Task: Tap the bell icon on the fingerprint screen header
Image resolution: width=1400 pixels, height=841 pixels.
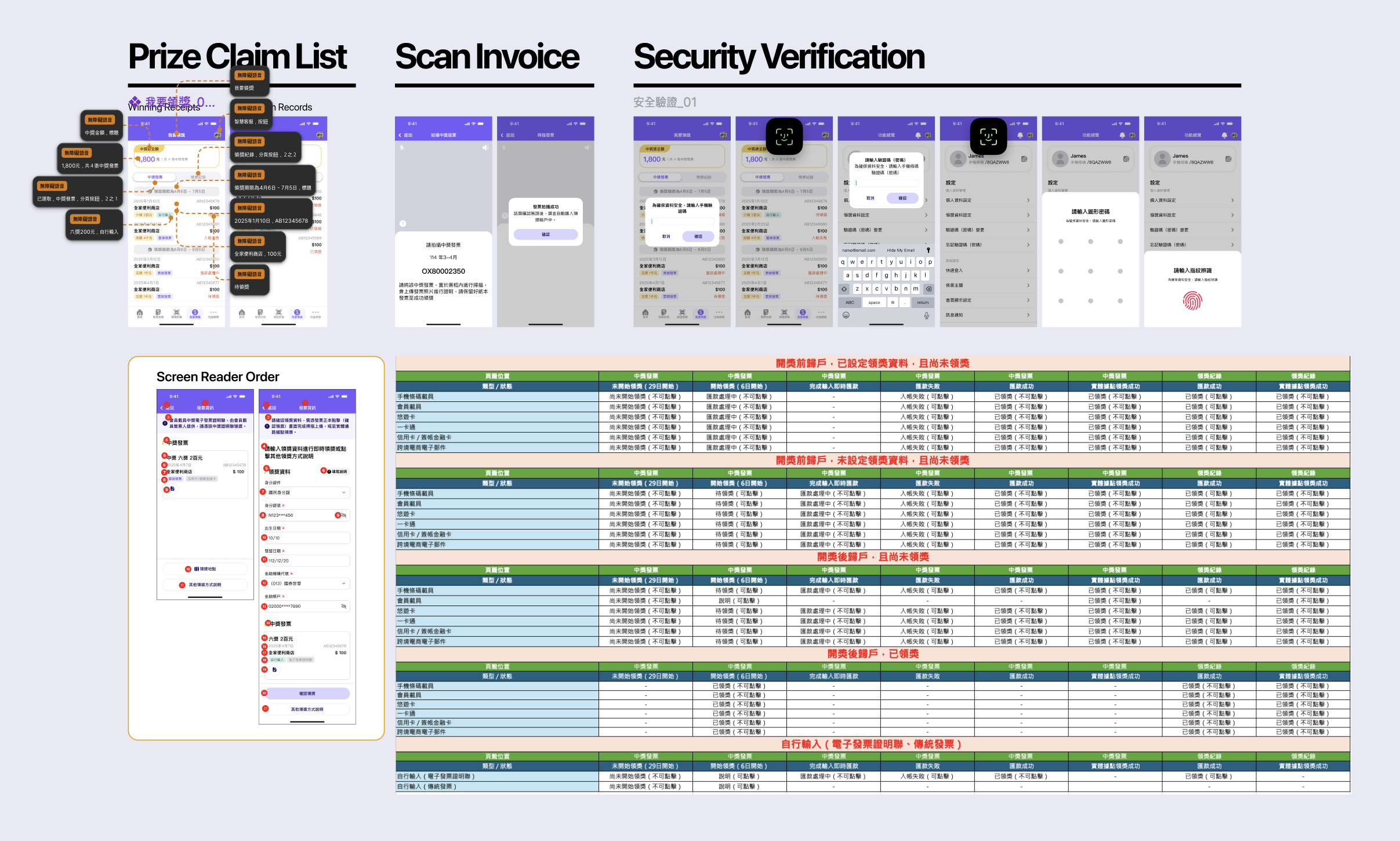Action: tap(1224, 135)
